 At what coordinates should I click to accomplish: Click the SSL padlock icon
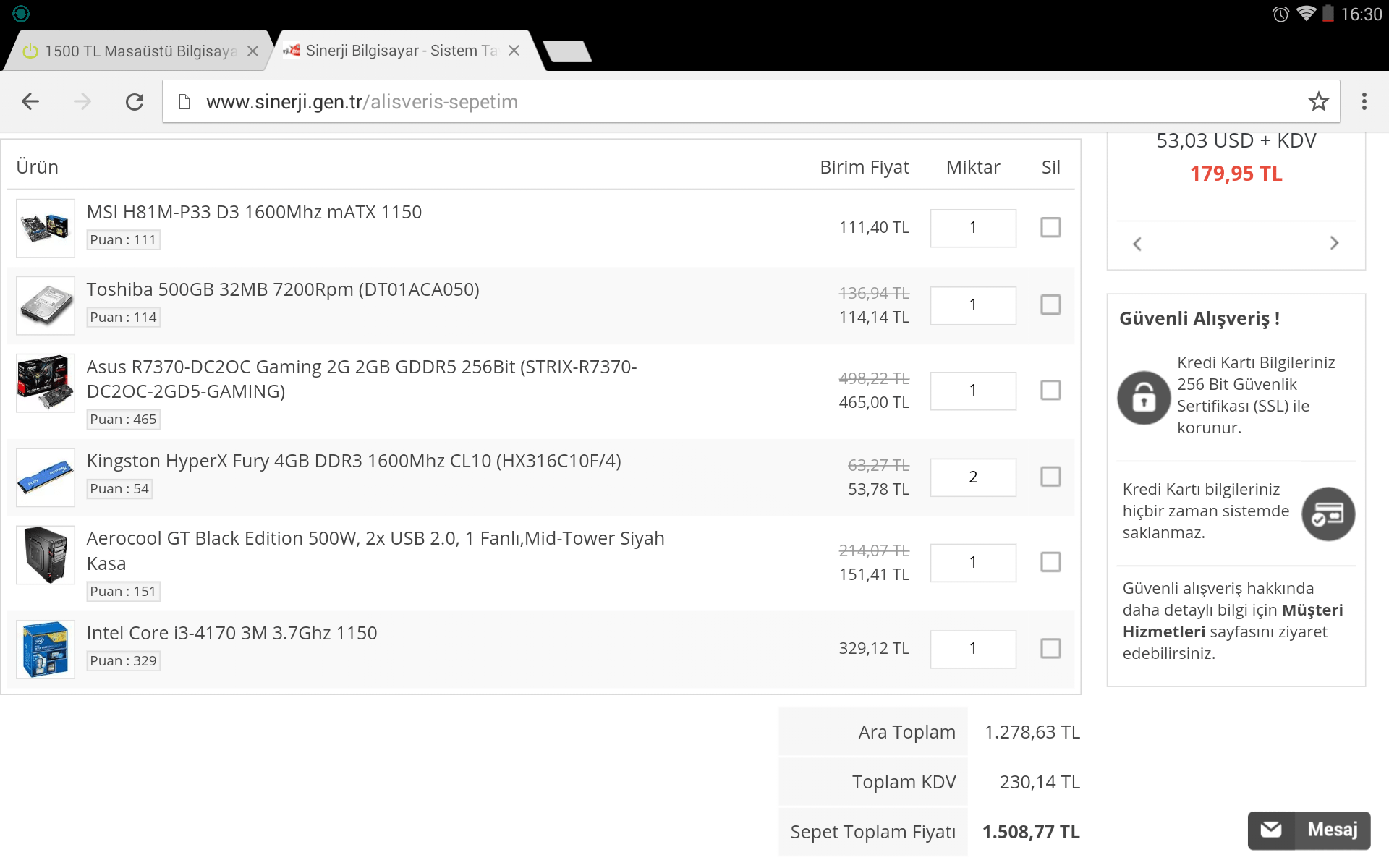tap(1144, 398)
